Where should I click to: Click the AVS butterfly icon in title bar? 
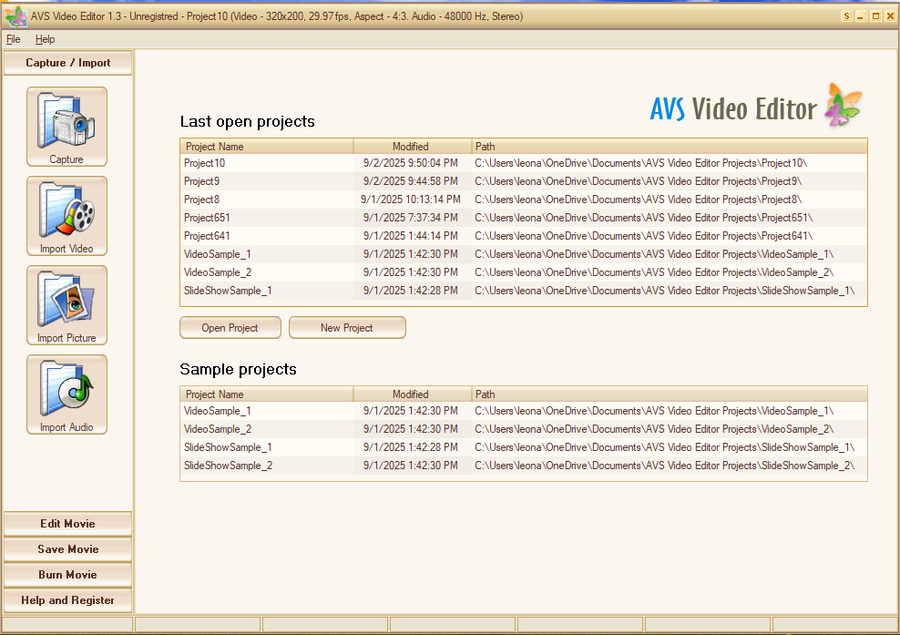point(15,16)
